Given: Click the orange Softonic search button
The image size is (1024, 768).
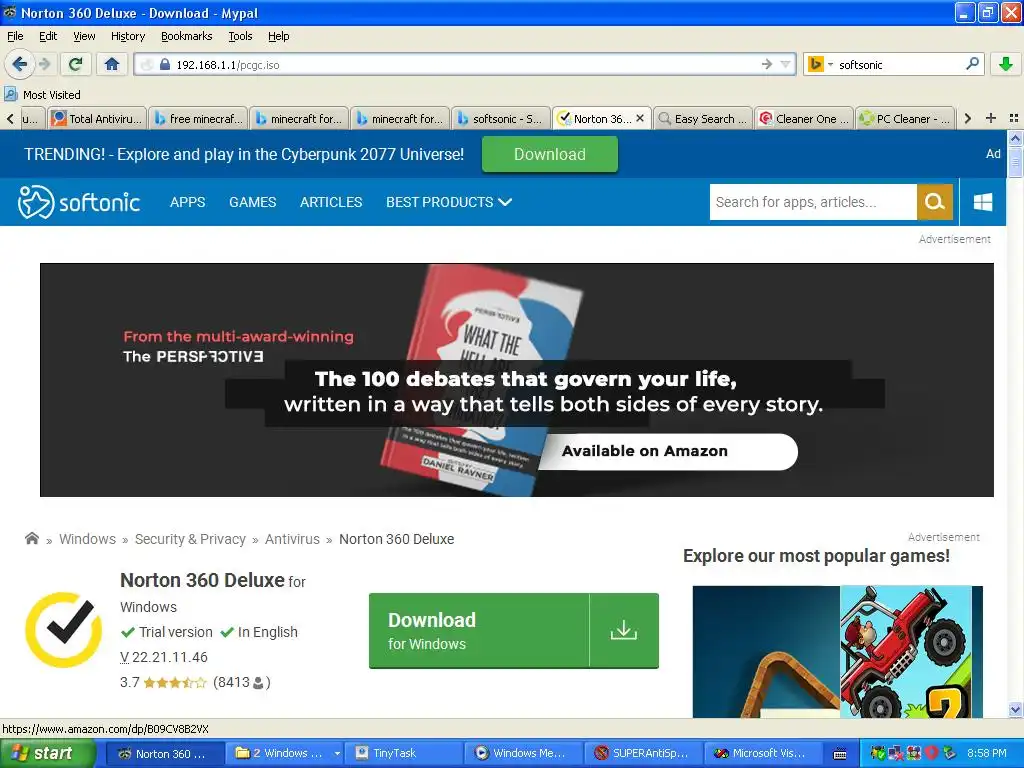Looking at the screenshot, I should point(935,202).
